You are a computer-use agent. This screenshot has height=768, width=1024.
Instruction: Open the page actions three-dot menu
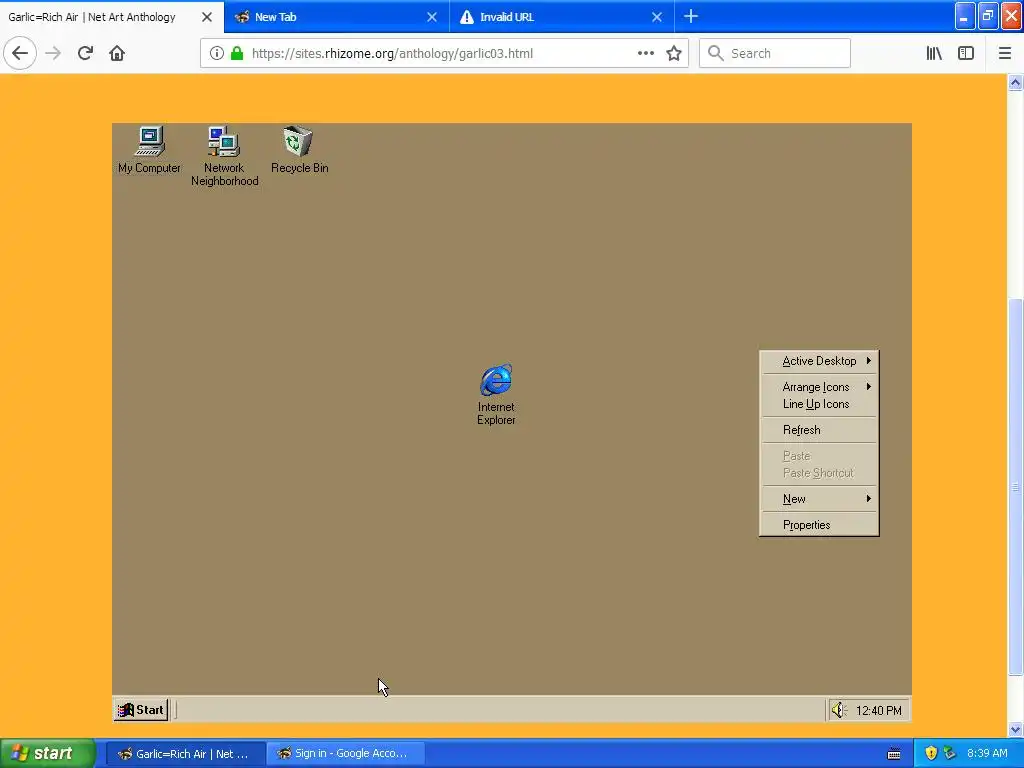[x=646, y=54]
